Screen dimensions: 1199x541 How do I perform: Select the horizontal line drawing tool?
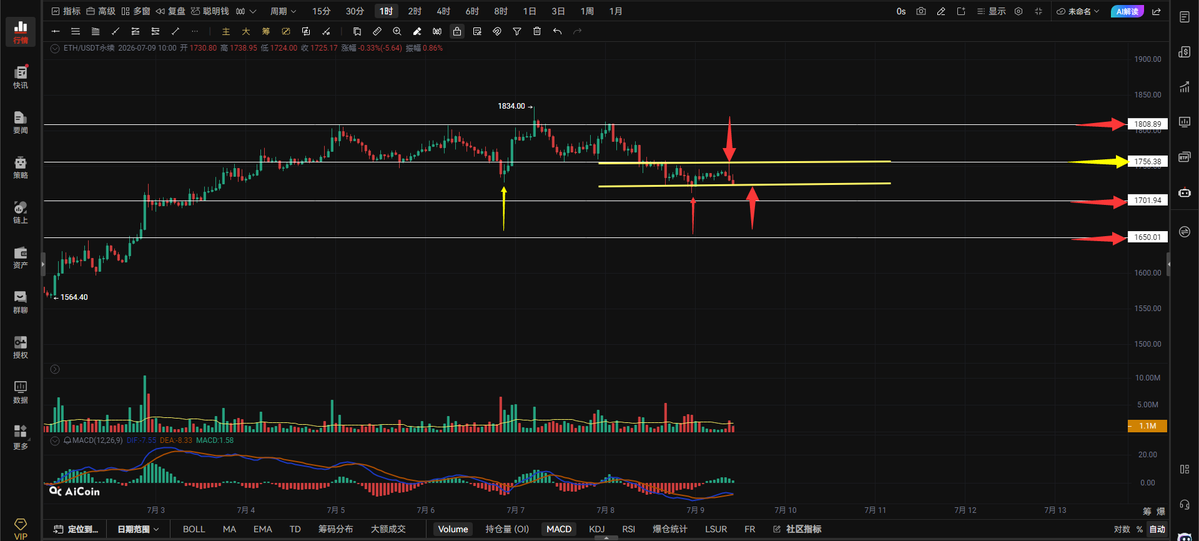pyautogui.click(x=56, y=31)
